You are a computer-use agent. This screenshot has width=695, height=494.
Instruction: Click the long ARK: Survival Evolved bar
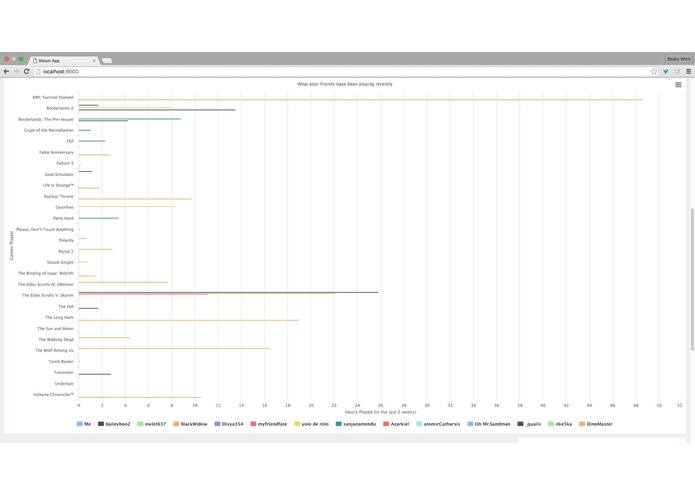click(360, 100)
